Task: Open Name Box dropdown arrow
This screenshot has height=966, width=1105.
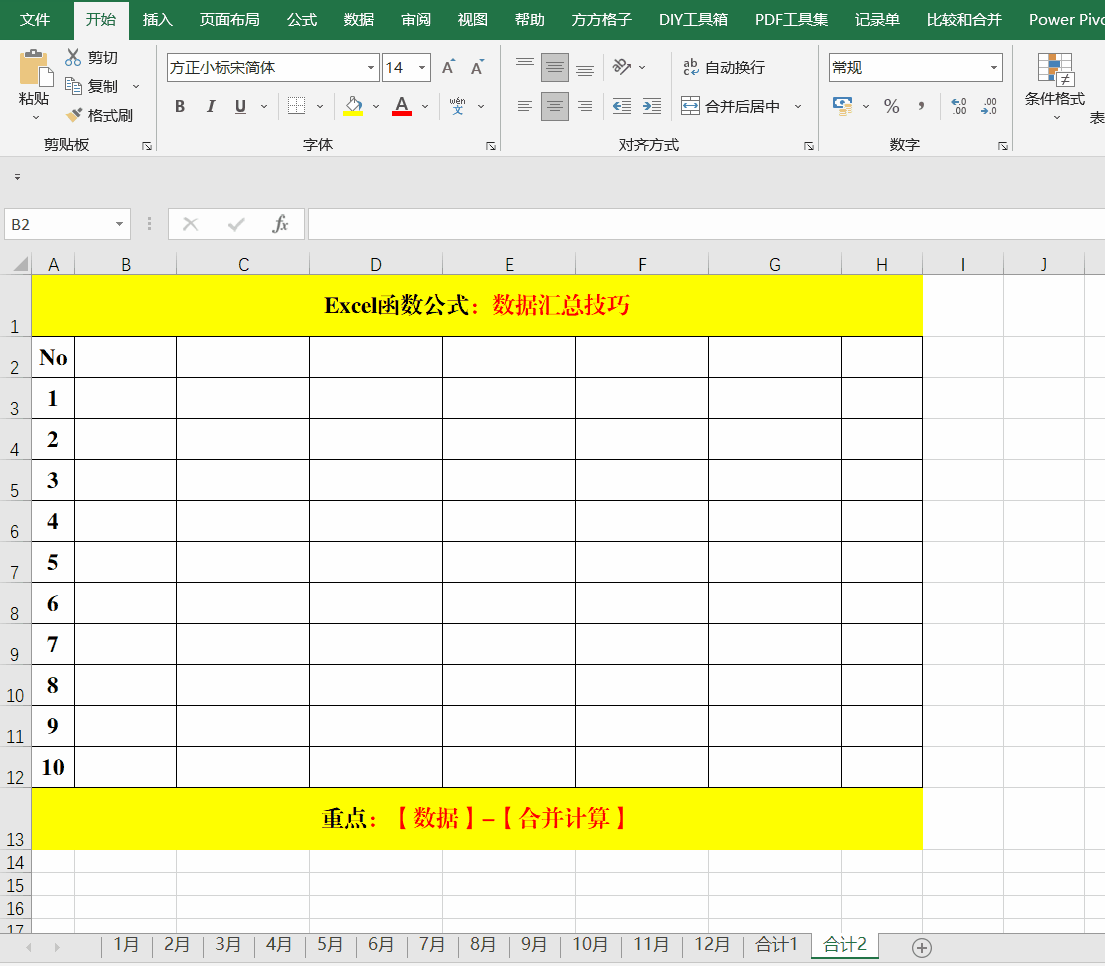Action: (119, 224)
